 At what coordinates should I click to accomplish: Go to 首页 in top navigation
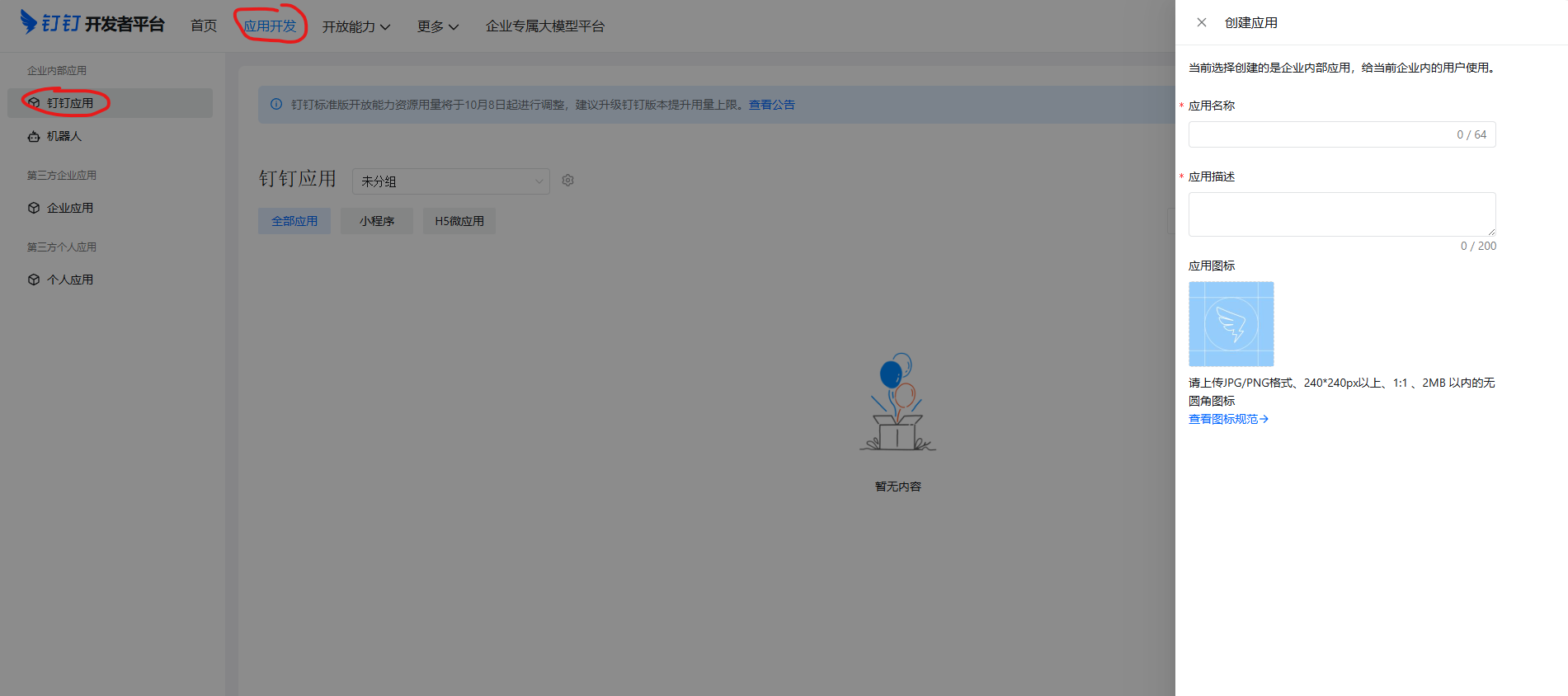coord(204,26)
